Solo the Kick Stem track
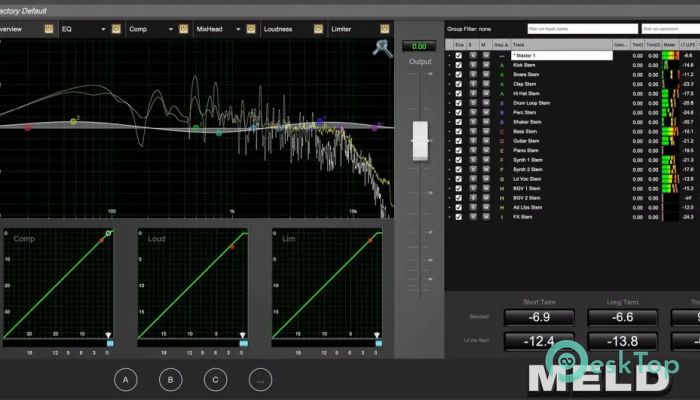The width and height of the screenshot is (700, 400). pyautogui.click(x=473, y=65)
